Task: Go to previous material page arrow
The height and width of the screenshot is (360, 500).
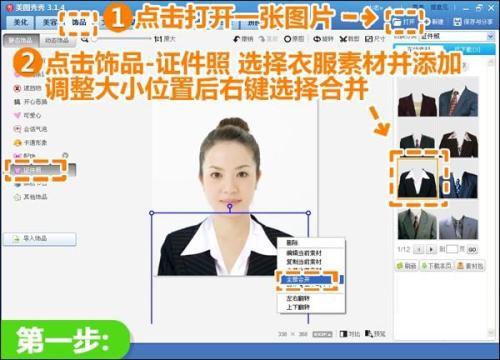Action: [x=419, y=249]
